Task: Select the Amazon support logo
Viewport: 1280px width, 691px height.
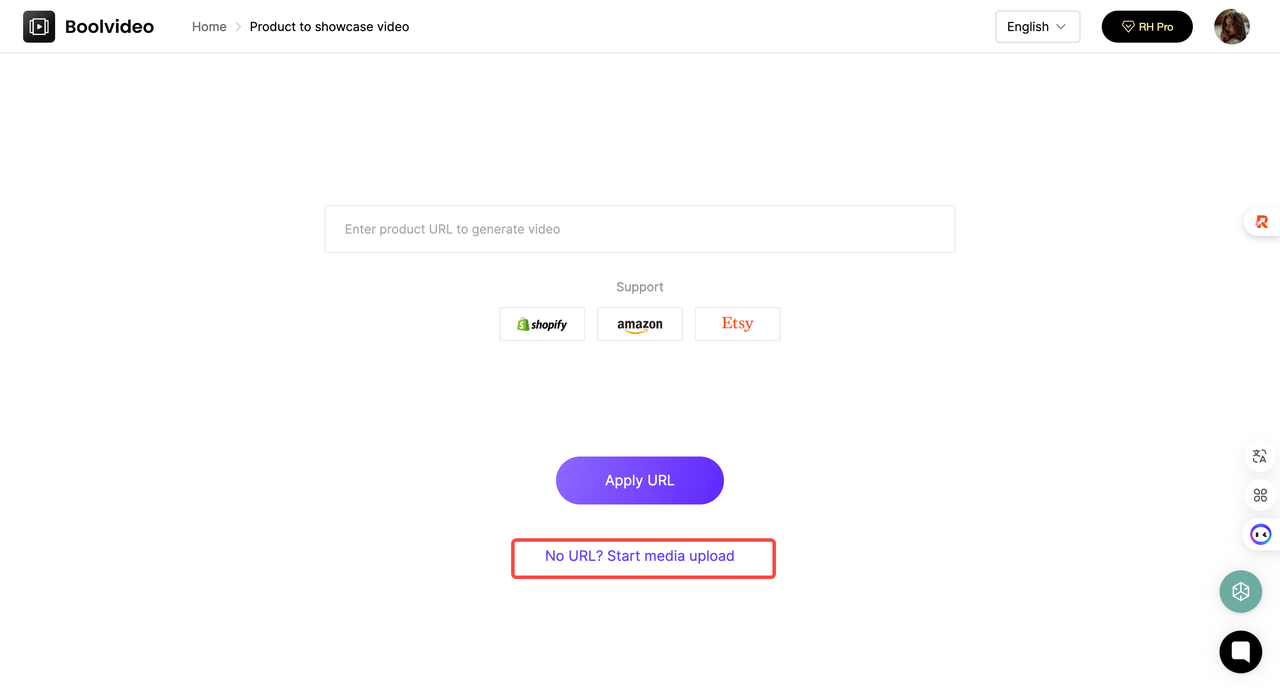Action: coord(640,324)
